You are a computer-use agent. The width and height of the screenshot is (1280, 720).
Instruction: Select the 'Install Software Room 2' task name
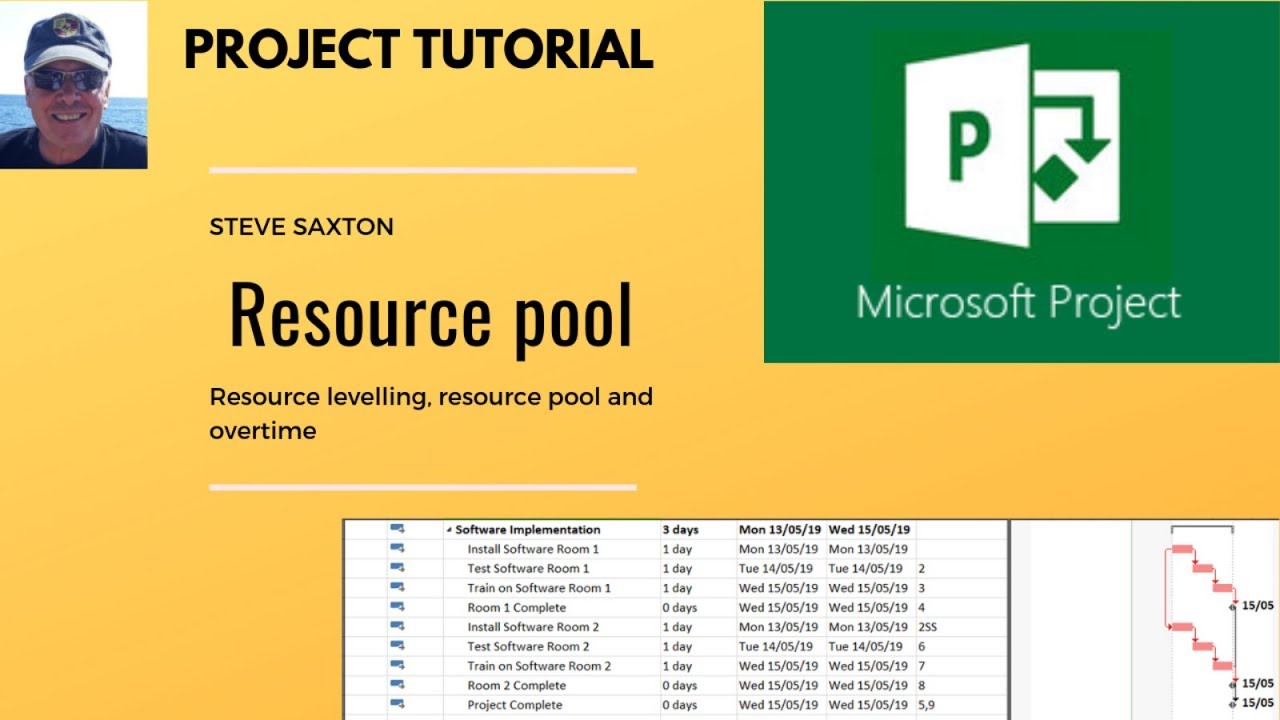pyautogui.click(x=533, y=627)
